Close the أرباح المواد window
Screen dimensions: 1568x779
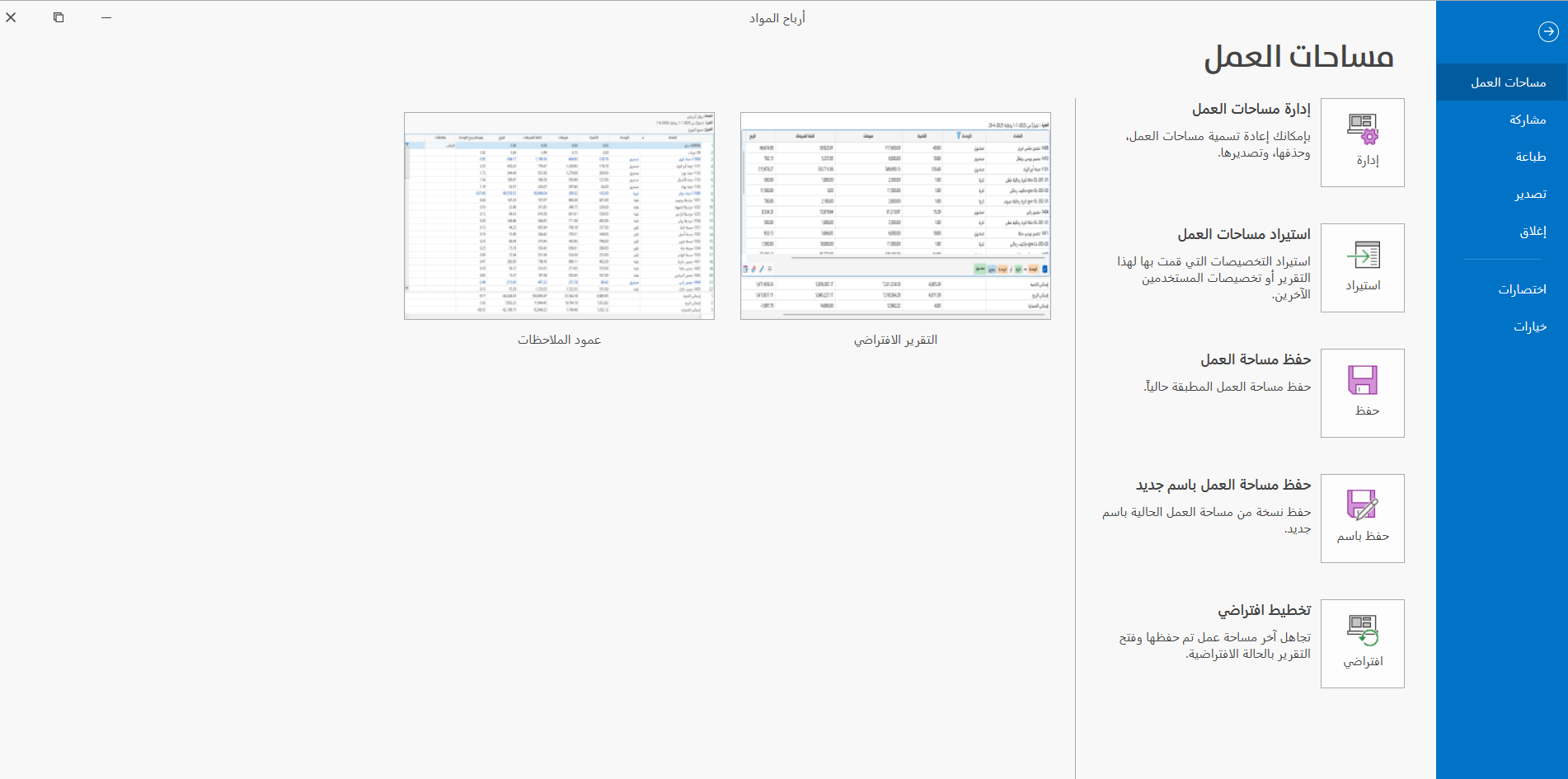click(11, 17)
